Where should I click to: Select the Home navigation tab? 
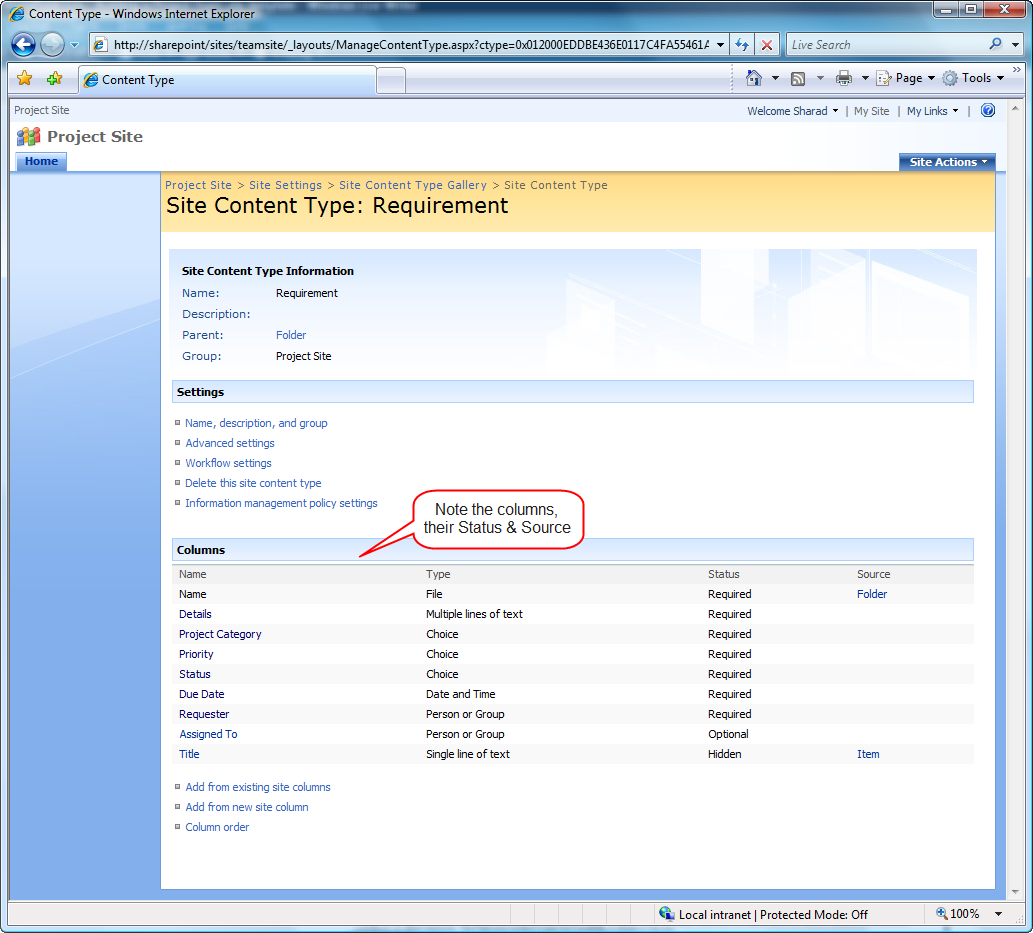point(41,161)
